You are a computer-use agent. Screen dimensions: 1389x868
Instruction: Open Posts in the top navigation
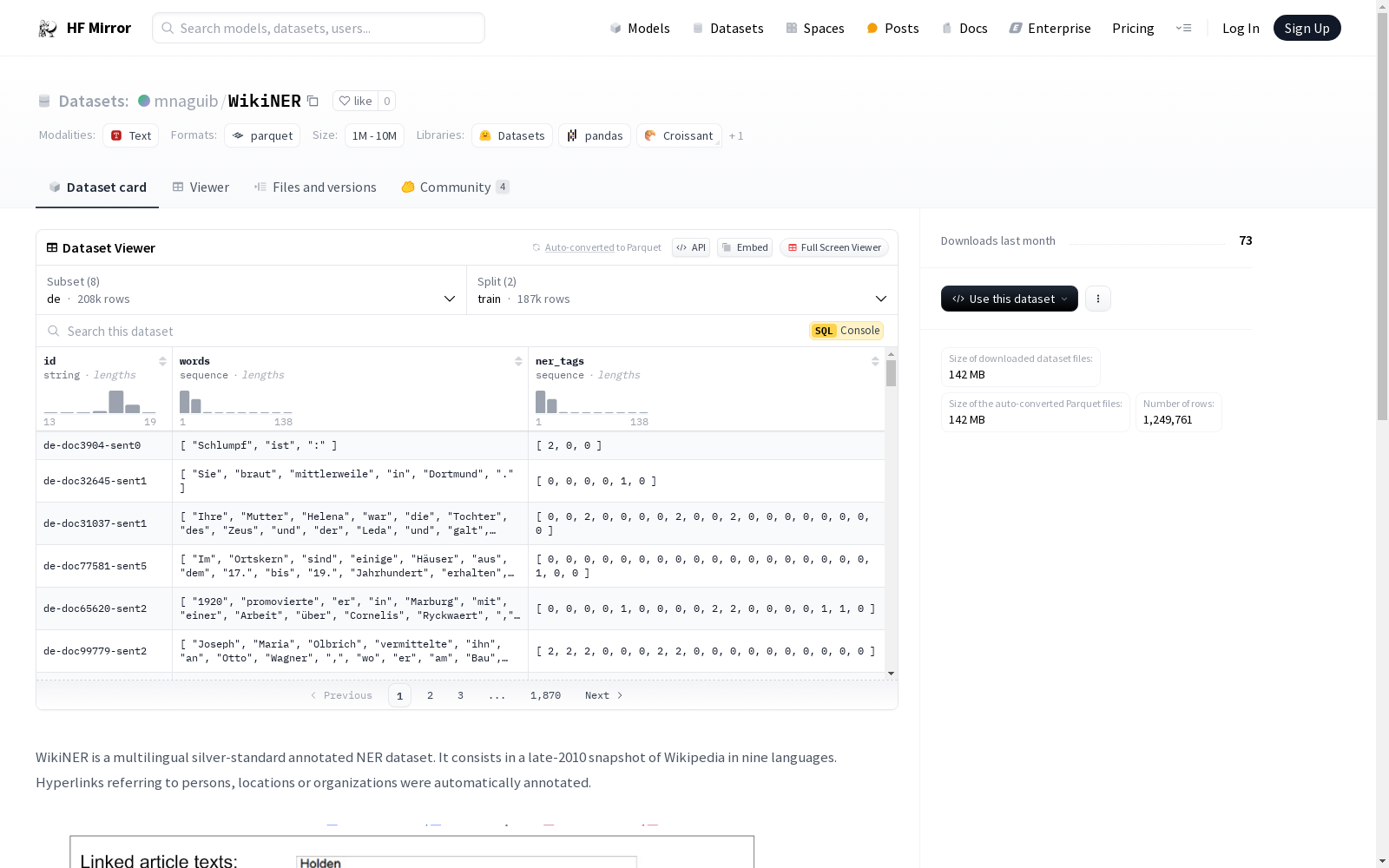(x=892, y=28)
